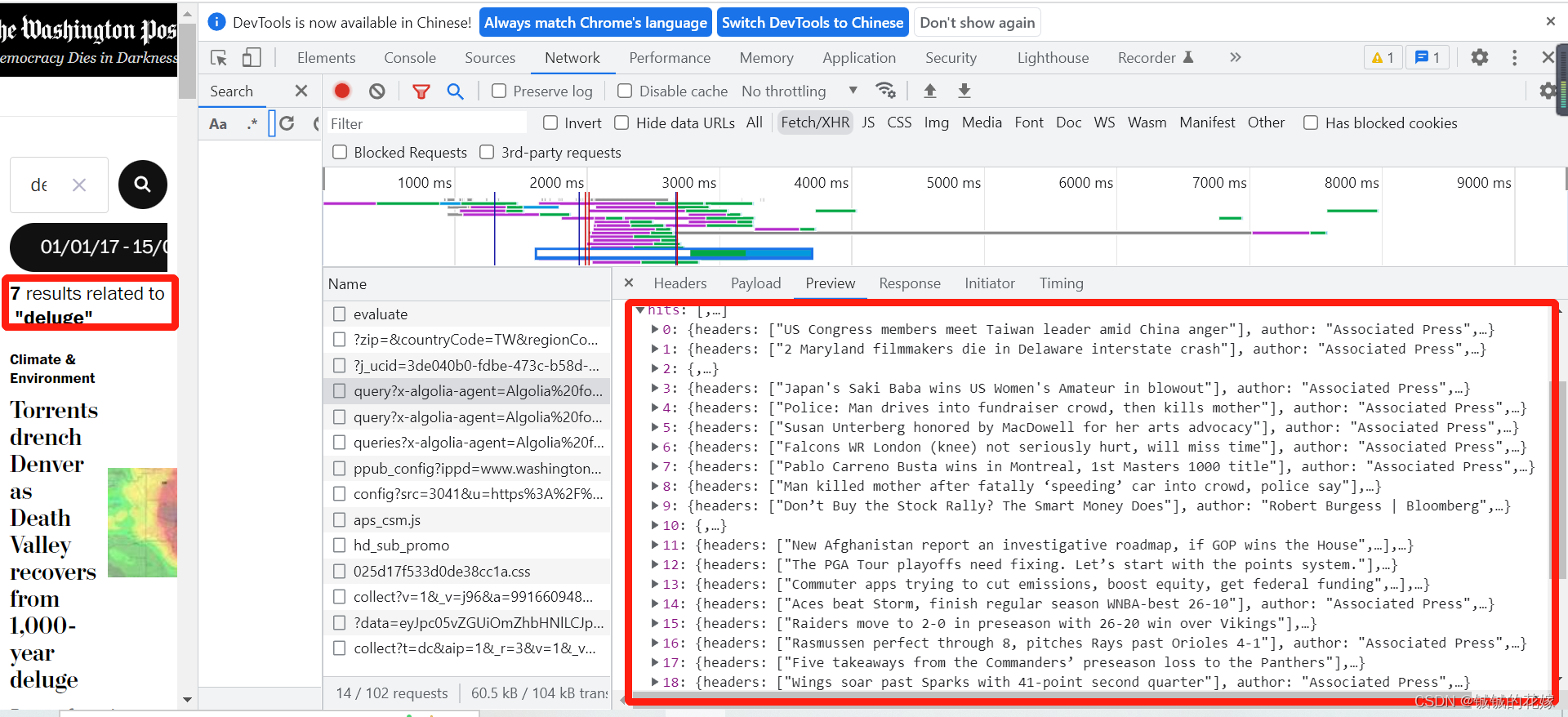This screenshot has height=717, width=1568.
Task: Select the All filter type
Action: pyautogui.click(x=755, y=122)
